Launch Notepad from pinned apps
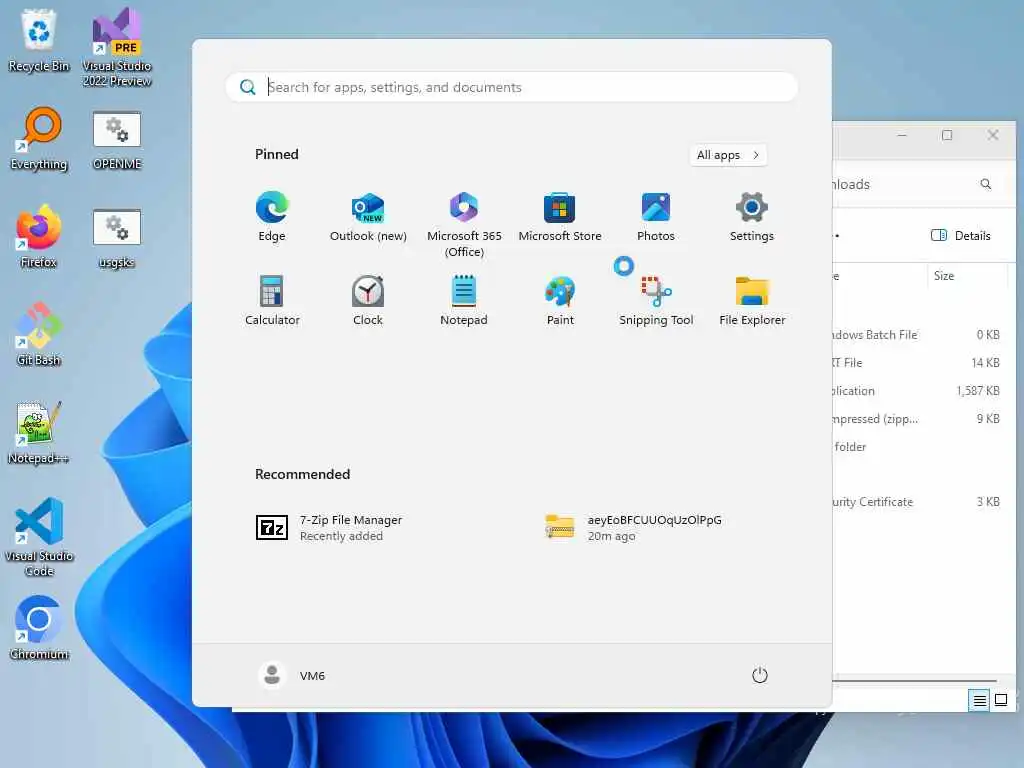1024x768 pixels. pos(464,301)
